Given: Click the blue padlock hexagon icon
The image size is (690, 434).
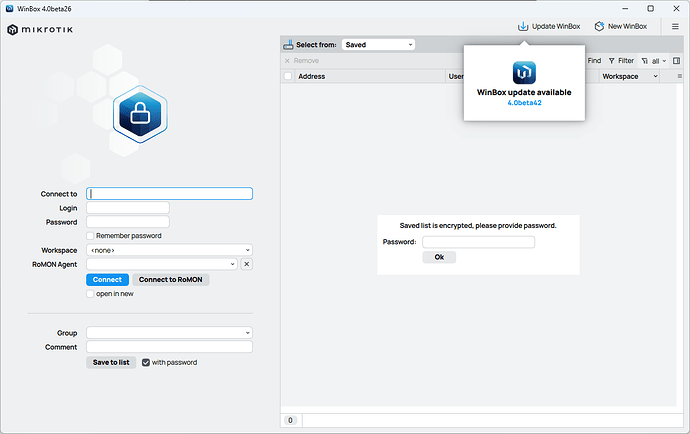Looking at the screenshot, I should coord(140,114).
